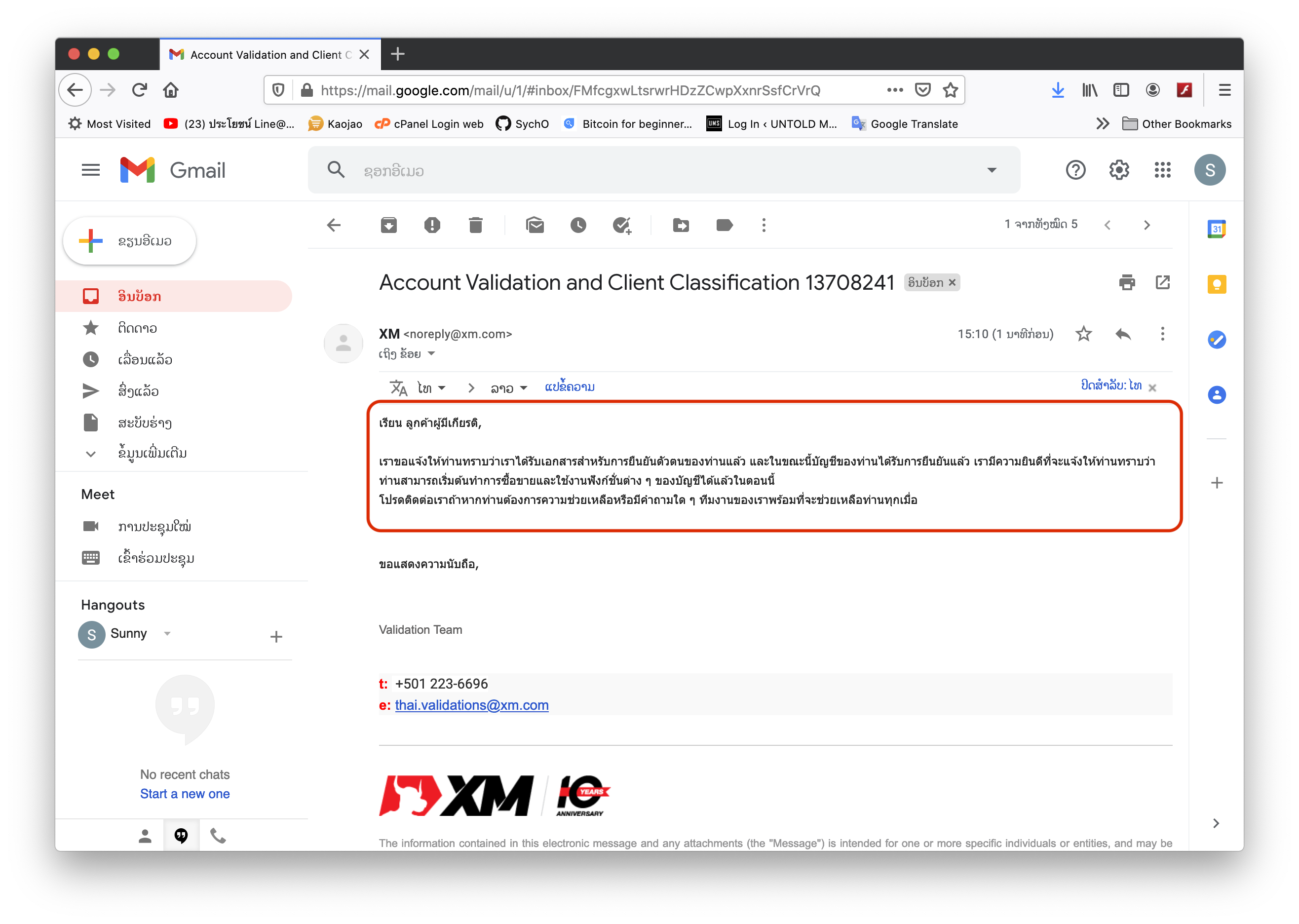Screen dimensions: 1299x924
Task: Reload the page in Firefox
Action: [x=139, y=90]
